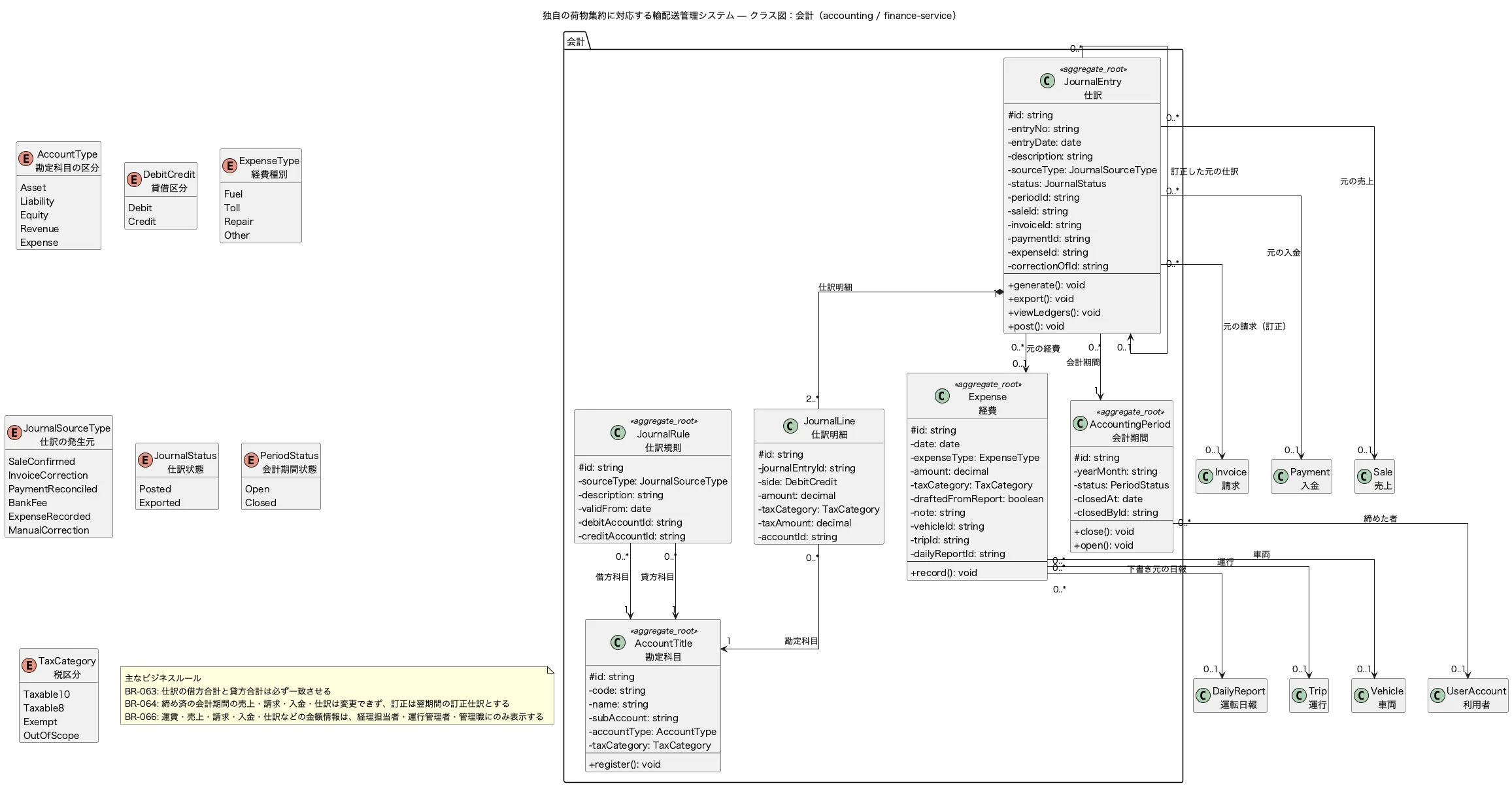Click the diagram title text at top
Viewport: 1512px width, 786px height.
(749, 16)
